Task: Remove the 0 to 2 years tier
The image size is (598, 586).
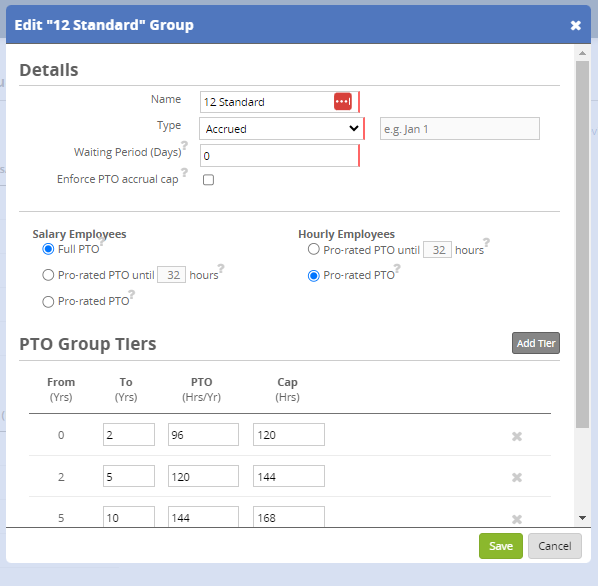Action: (x=517, y=436)
